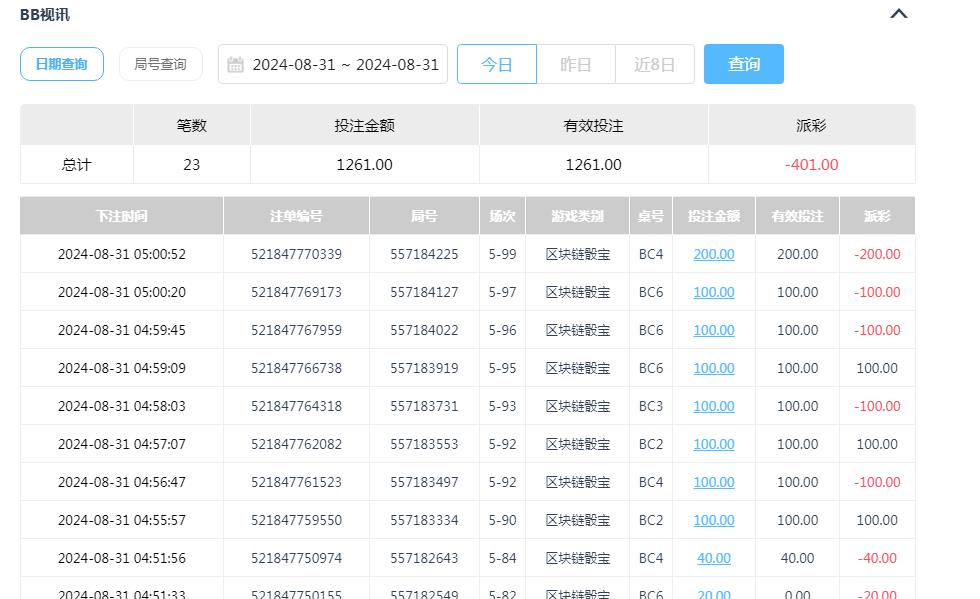Click the 查询 search button
The width and height of the screenshot is (980, 599).
(744, 63)
